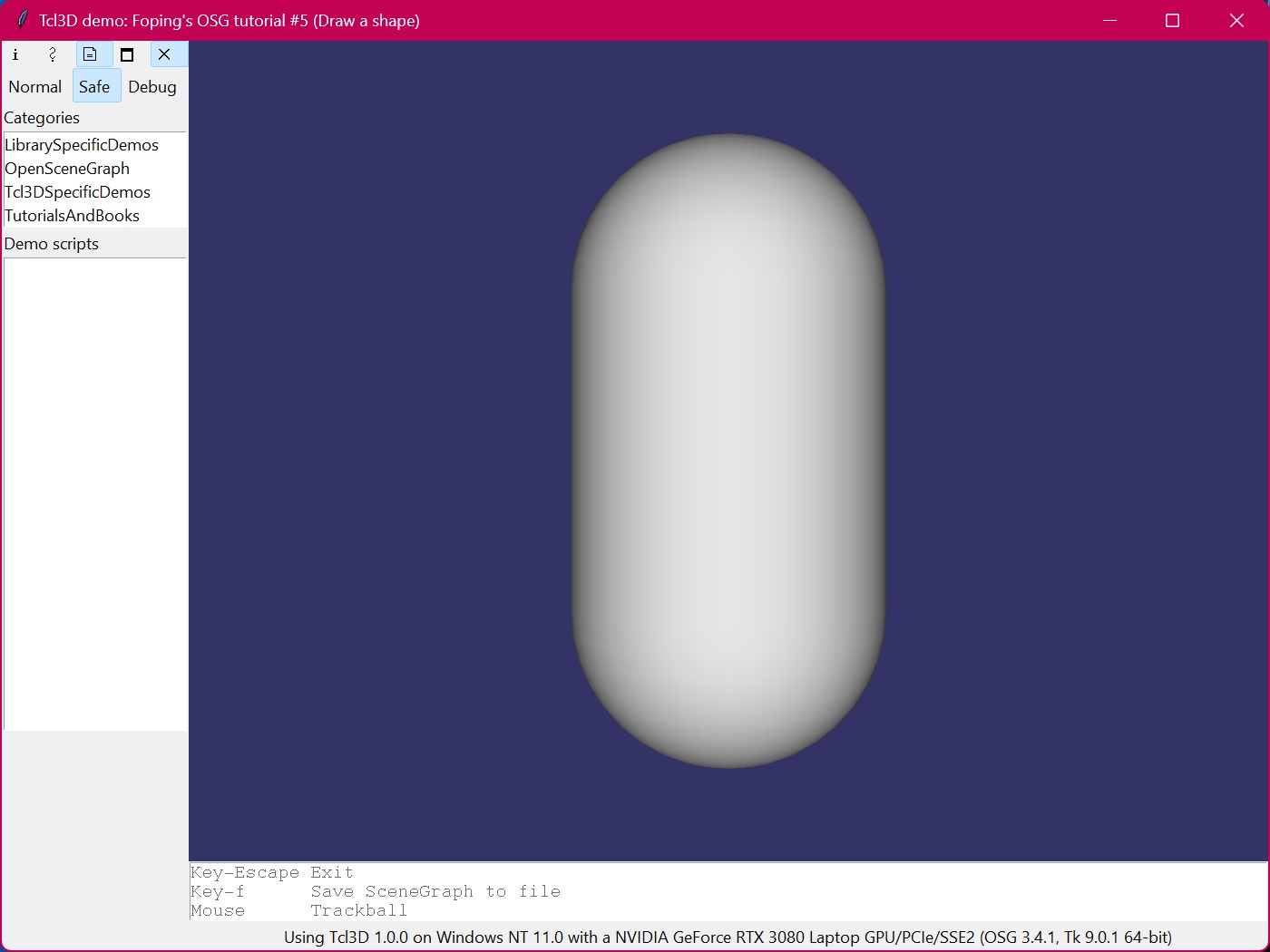Minimize the Tcl3D demo window
Image resolution: width=1270 pixels, height=952 pixels.
coord(1109,20)
